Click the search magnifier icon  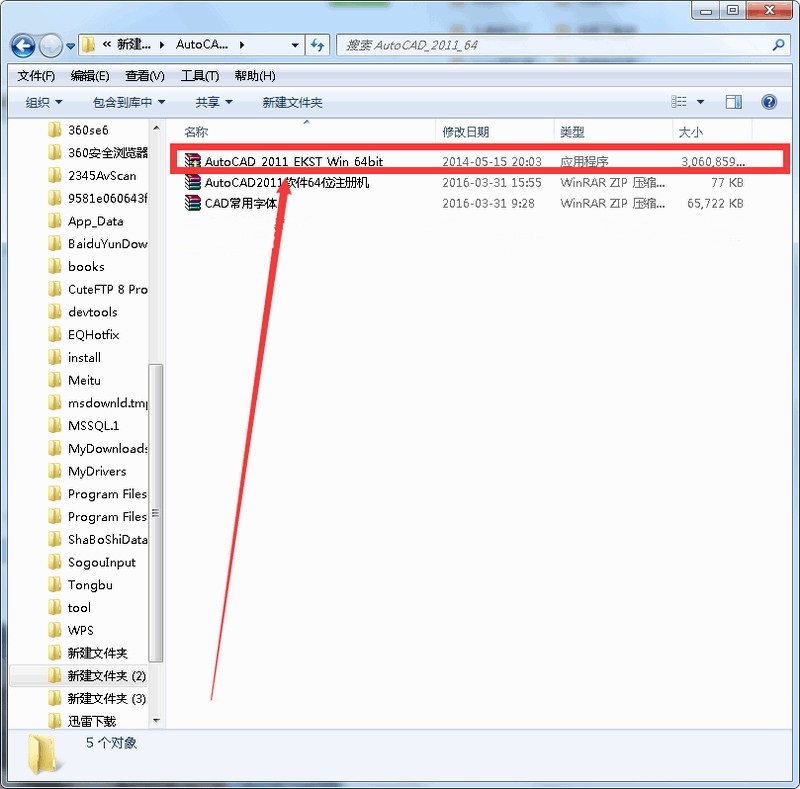778,45
